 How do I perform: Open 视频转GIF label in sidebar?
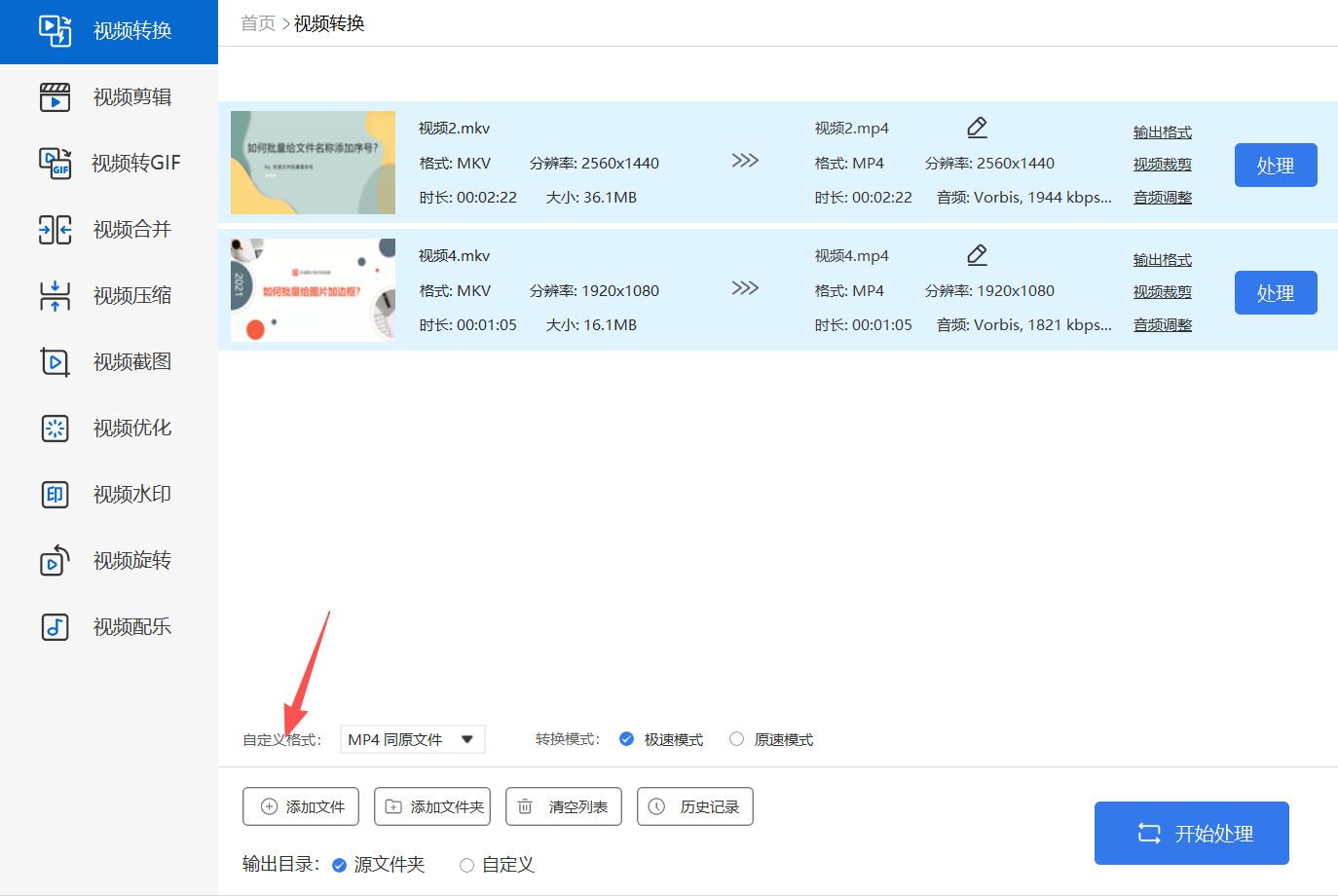[x=136, y=163]
